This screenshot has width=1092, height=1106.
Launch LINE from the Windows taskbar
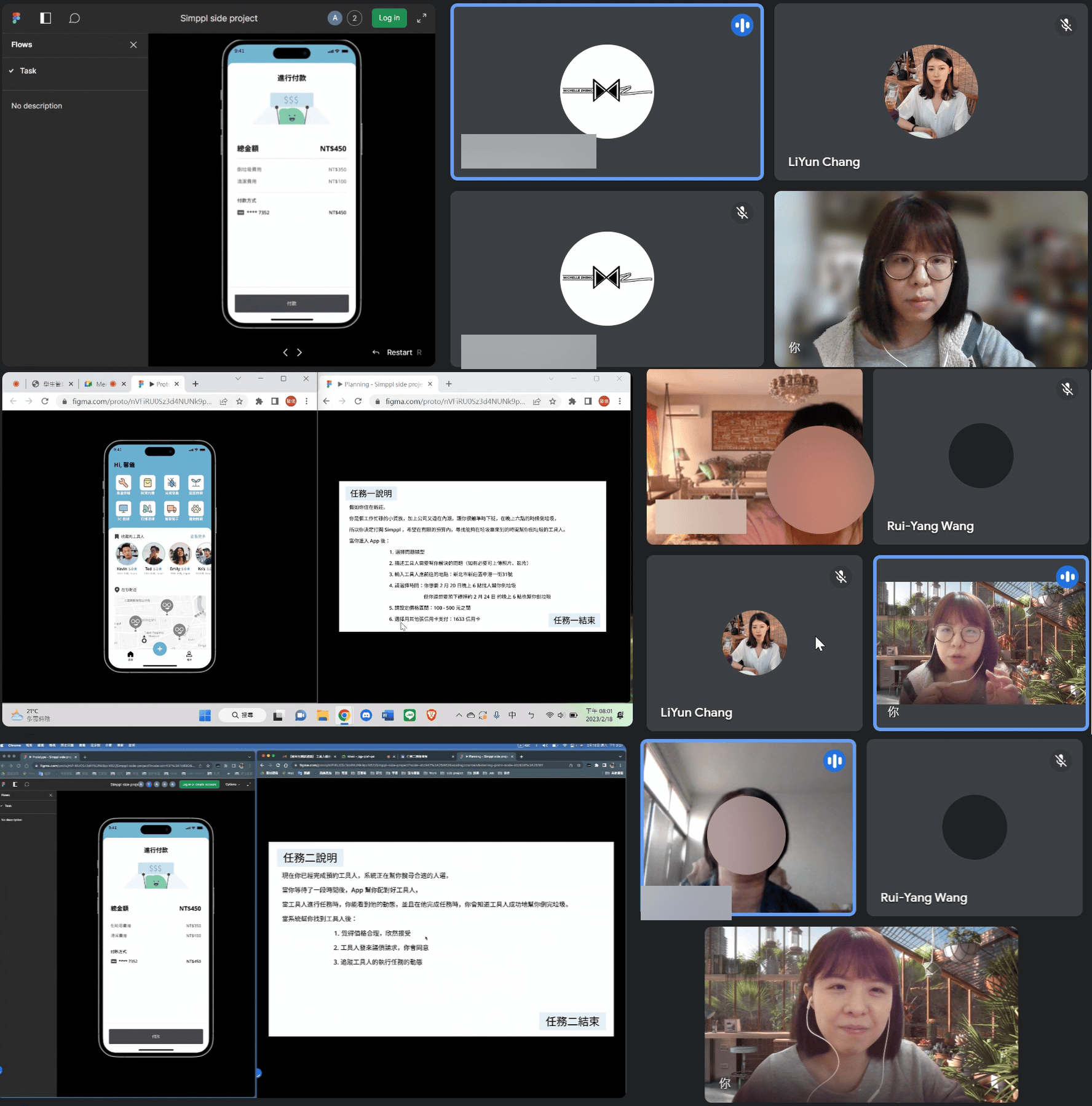click(410, 715)
